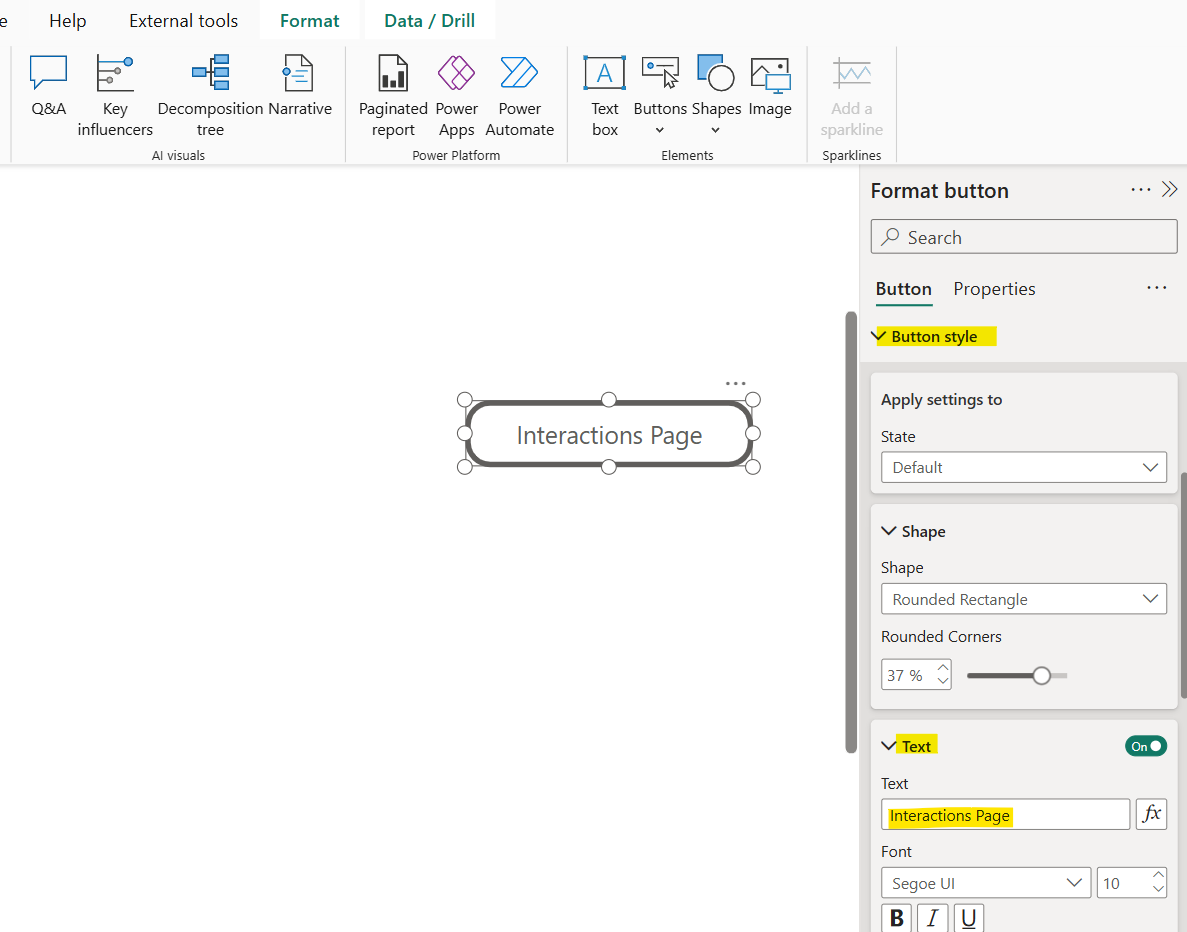Open the State dropdown
Viewport: 1187px width, 932px height.
pyautogui.click(x=1023, y=467)
